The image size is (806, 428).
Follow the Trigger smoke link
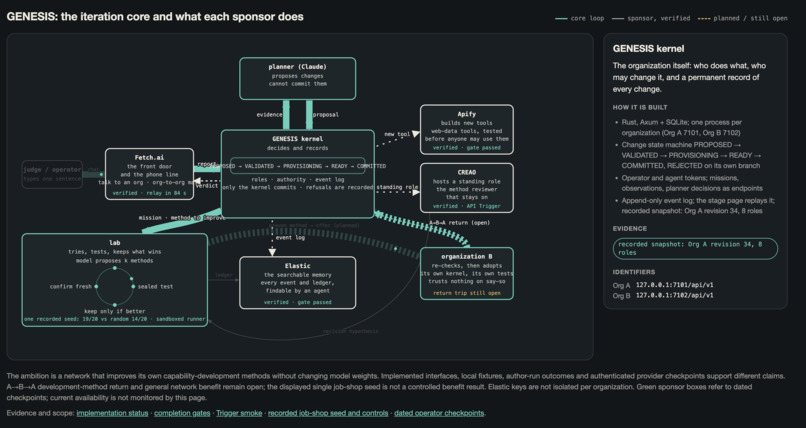[239, 413]
